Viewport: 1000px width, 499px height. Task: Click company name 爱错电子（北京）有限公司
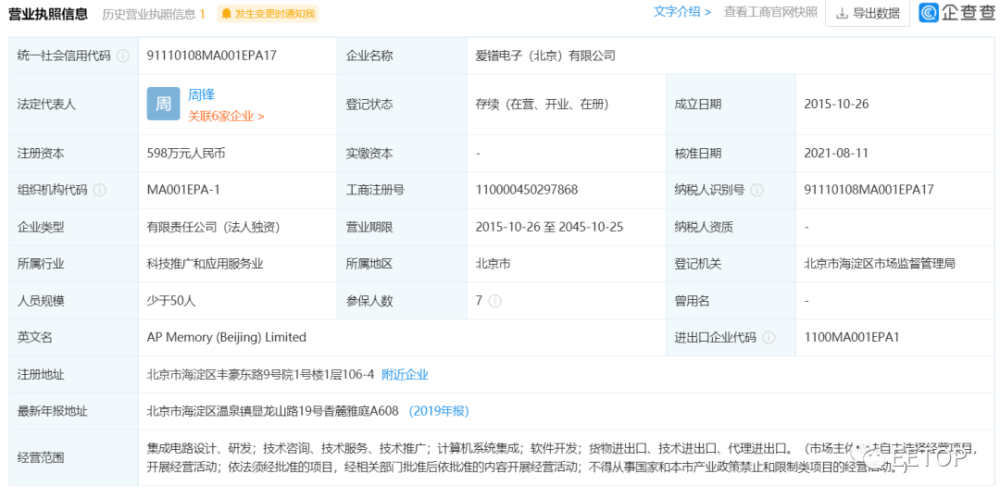tap(546, 56)
